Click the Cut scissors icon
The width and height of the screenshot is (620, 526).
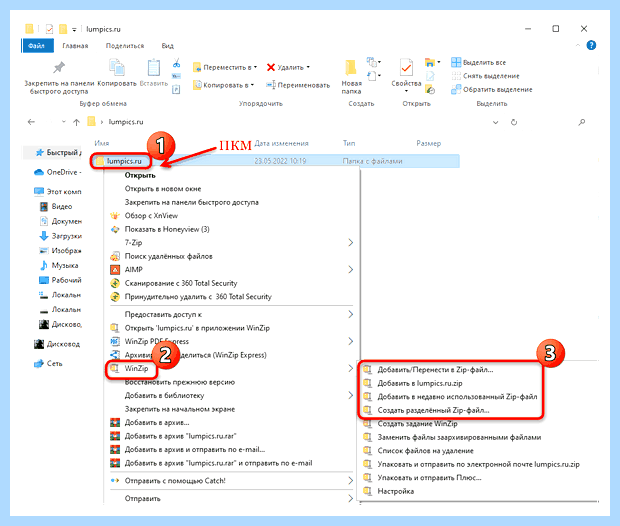pyautogui.click(x=176, y=63)
